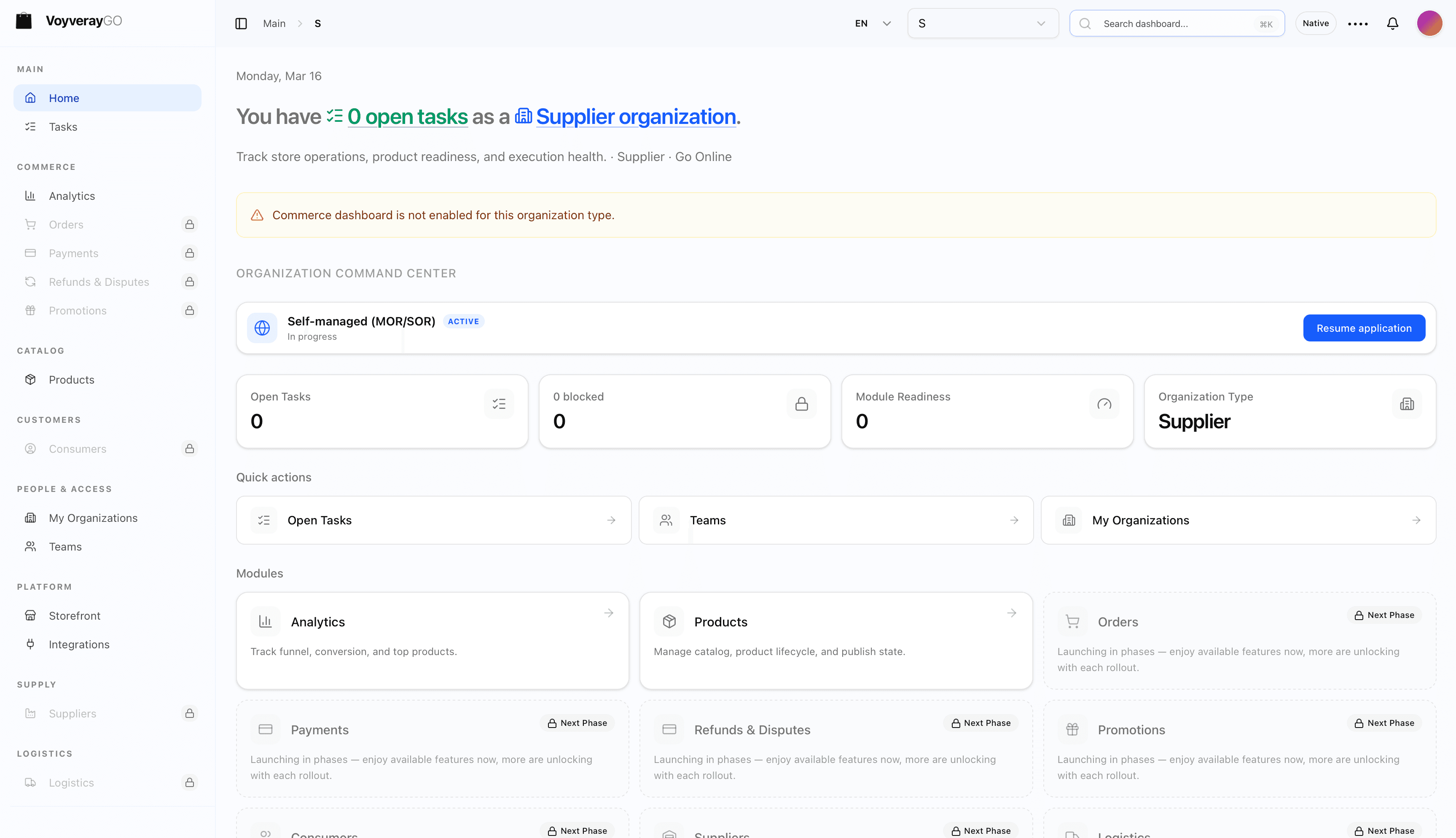Click Next Phase badge on Refunds & Disputes card
The width and height of the screenshot is (1456, 838).
point(981,723)
